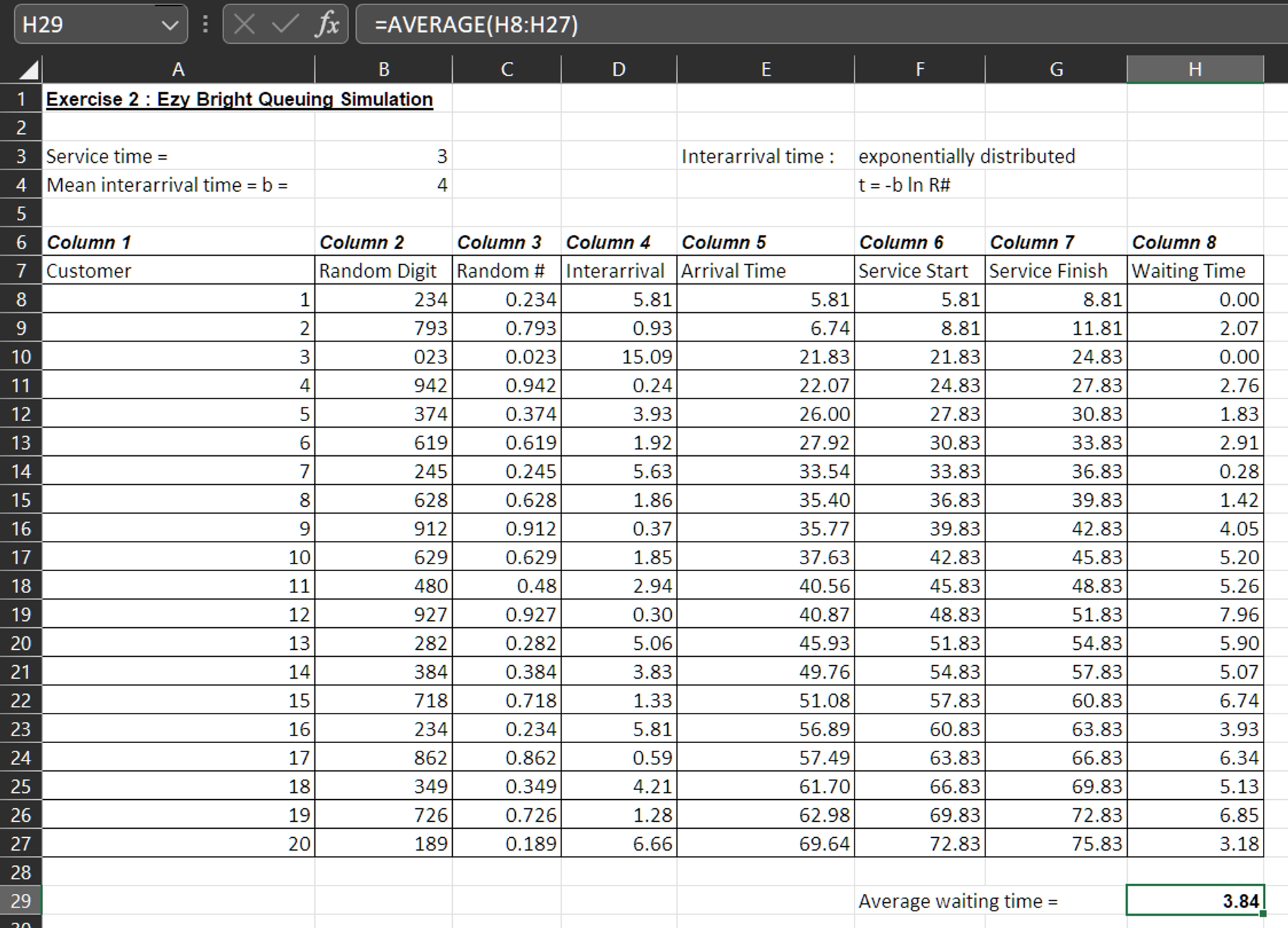Click the 'Waiting Time' header cell
Image resolution: width=1288 pixels, height=928 pixels.
[x=1195, y=270]
